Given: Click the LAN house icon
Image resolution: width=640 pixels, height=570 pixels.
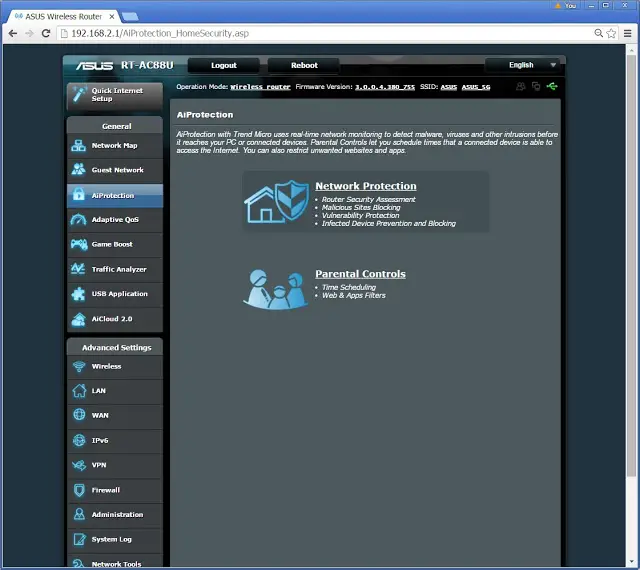Looking at the screenshot, I should click(x=79, y=391).
